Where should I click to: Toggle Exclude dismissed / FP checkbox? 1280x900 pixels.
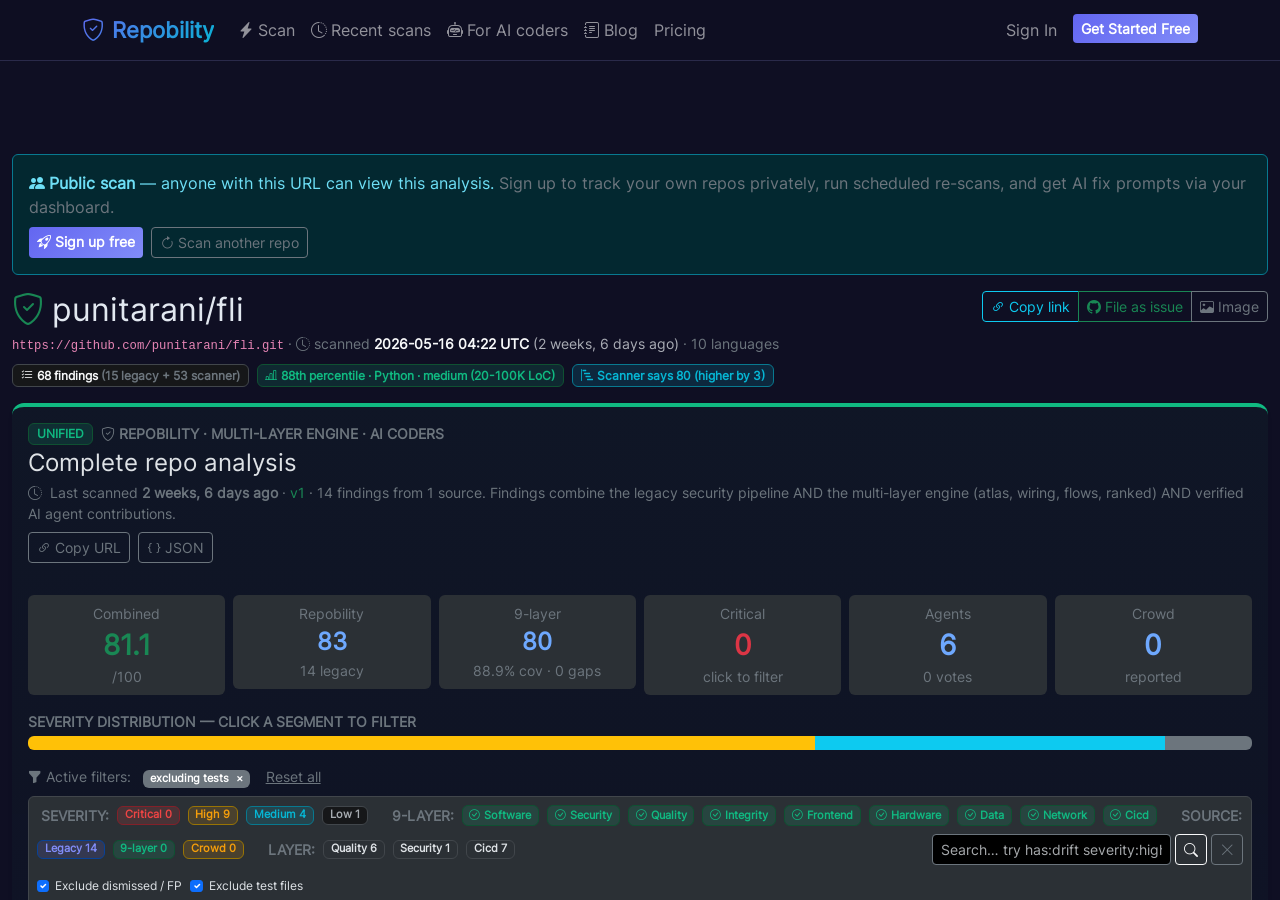(x=43, y=886)
